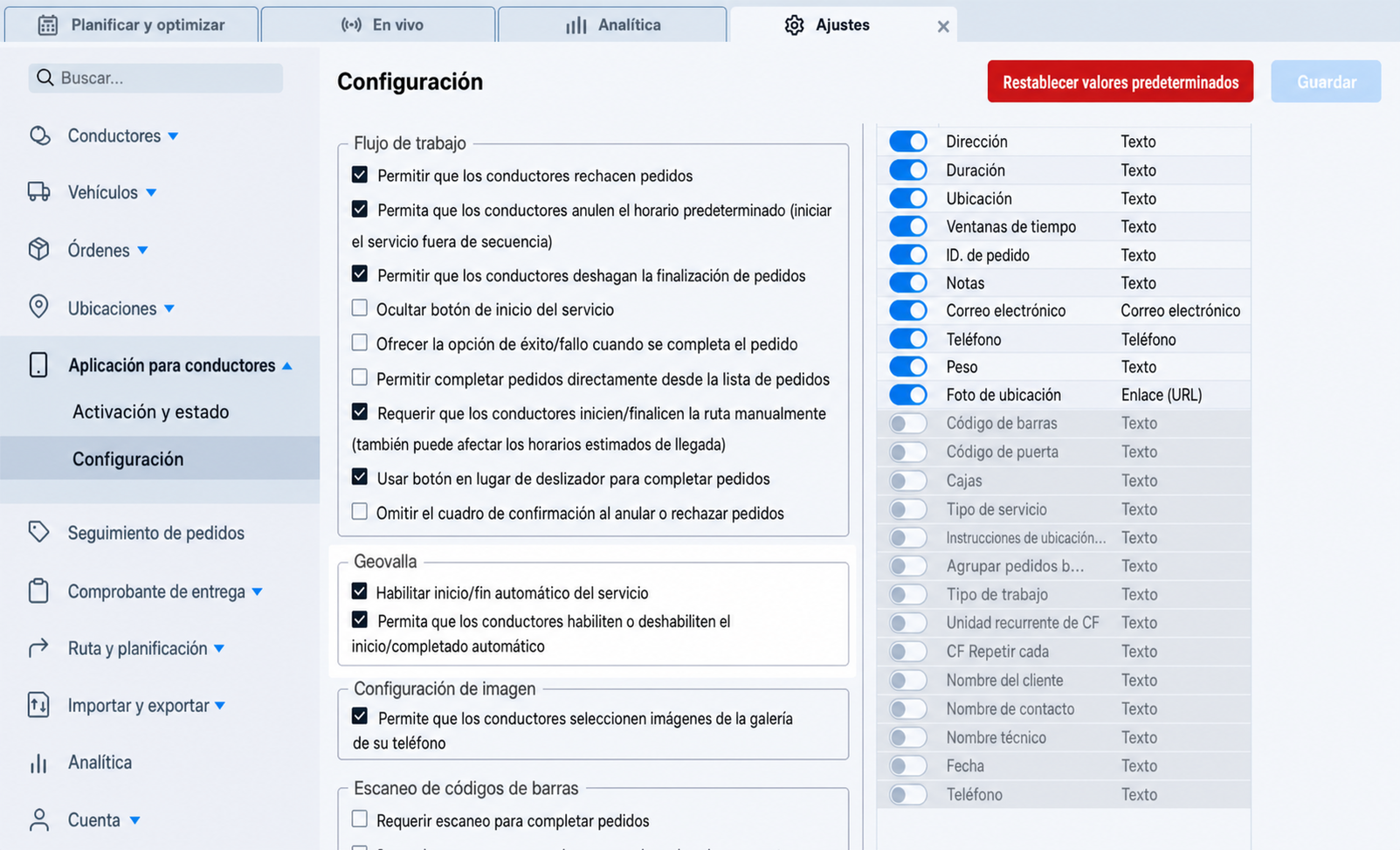Click the Buscar search field
The image size is (1400, 850).
tap(155, 78)
